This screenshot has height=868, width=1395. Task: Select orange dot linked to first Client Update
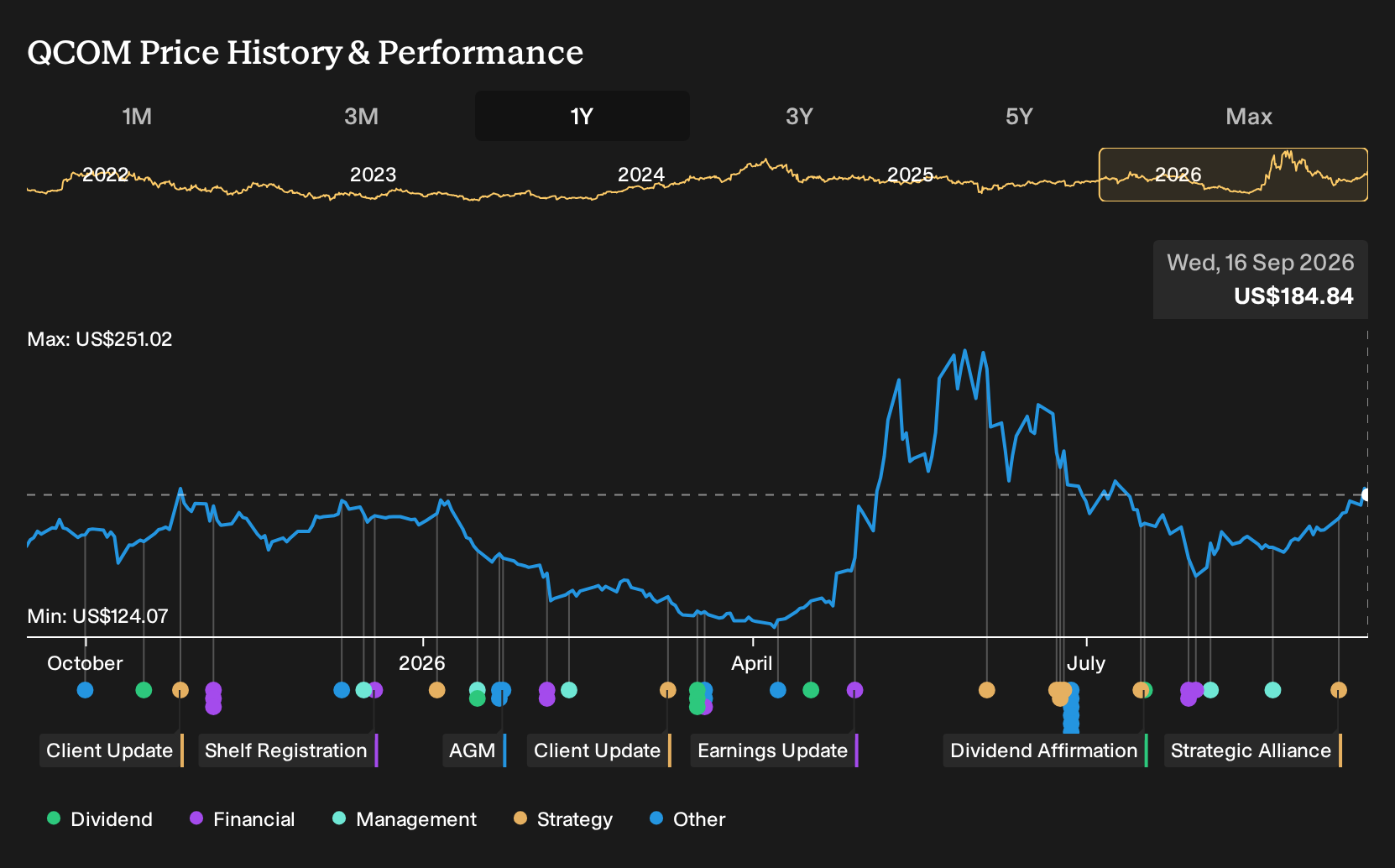coord(180,690)
